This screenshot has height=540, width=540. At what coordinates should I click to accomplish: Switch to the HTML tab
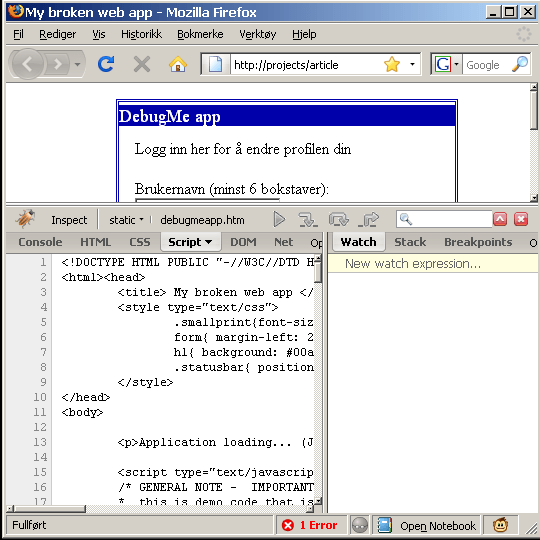click(x=95, y=242)
